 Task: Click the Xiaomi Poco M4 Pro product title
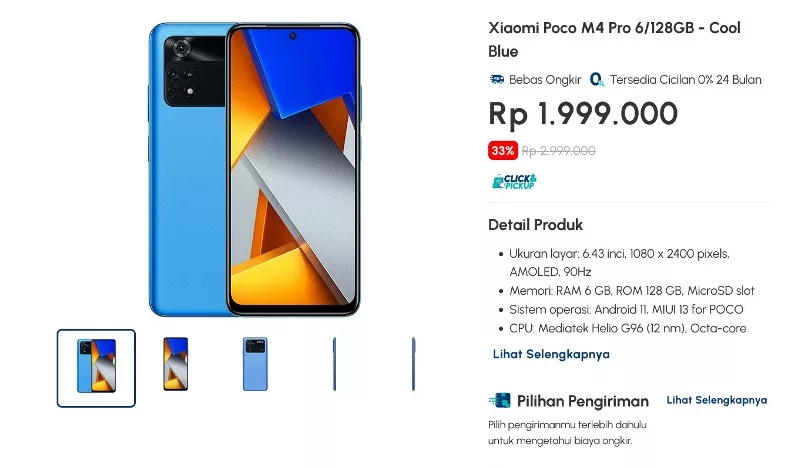(614, 39)
